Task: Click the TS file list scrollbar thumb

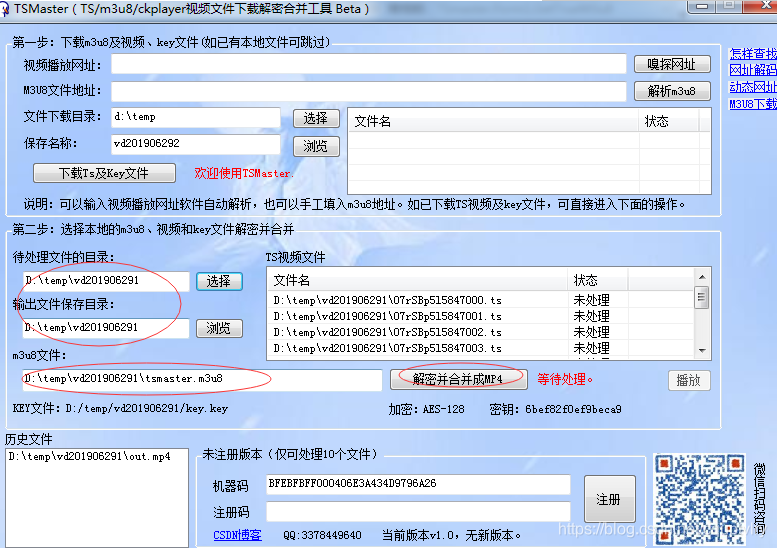Action: pos(702,297)
